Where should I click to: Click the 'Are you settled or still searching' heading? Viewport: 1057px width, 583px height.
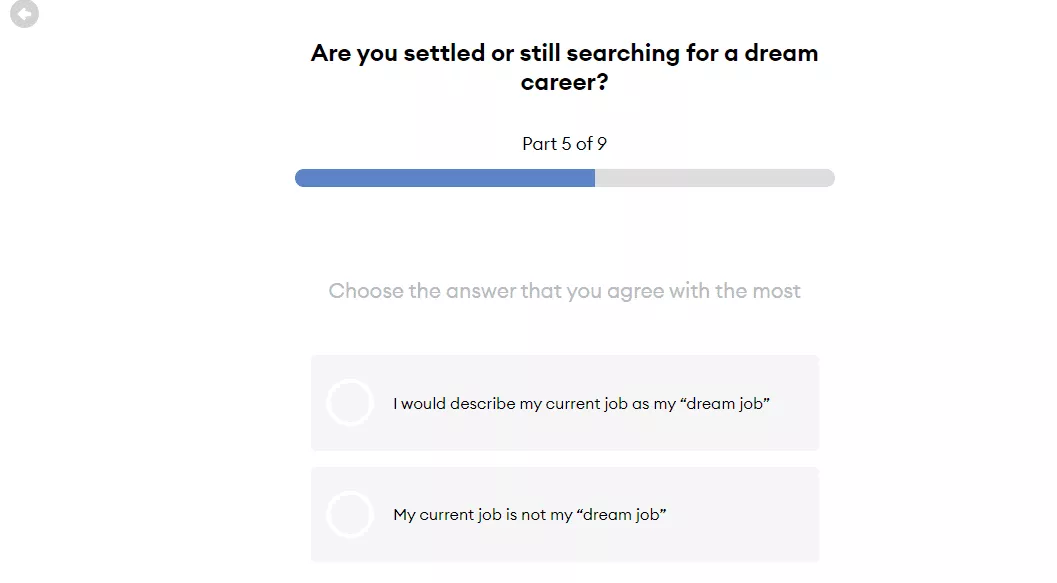[564, 67]
